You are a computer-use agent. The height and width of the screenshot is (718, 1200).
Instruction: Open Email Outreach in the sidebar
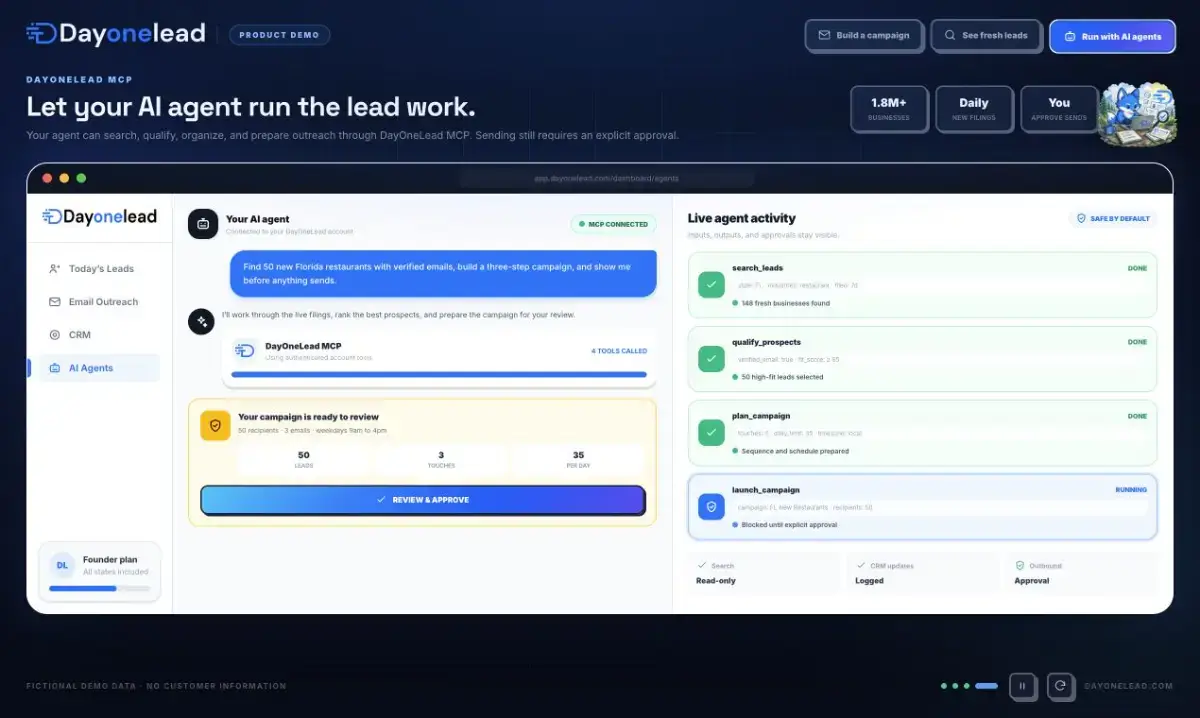tap(99, 301)
